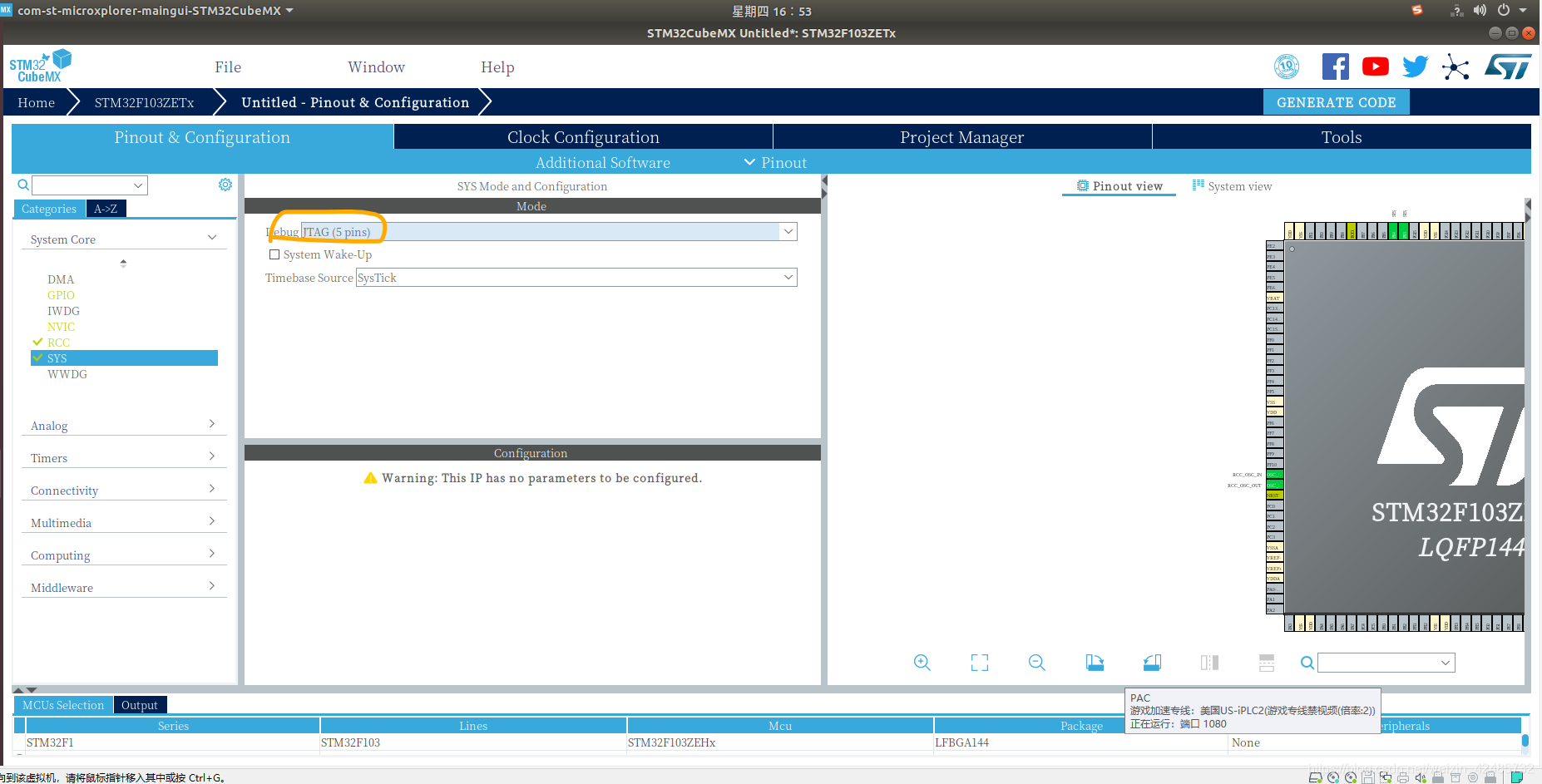Enable the System Wake-Up checkbox
Image resolution: width=1542 pixels, height=784 pixels.
(x=274, y=254)
